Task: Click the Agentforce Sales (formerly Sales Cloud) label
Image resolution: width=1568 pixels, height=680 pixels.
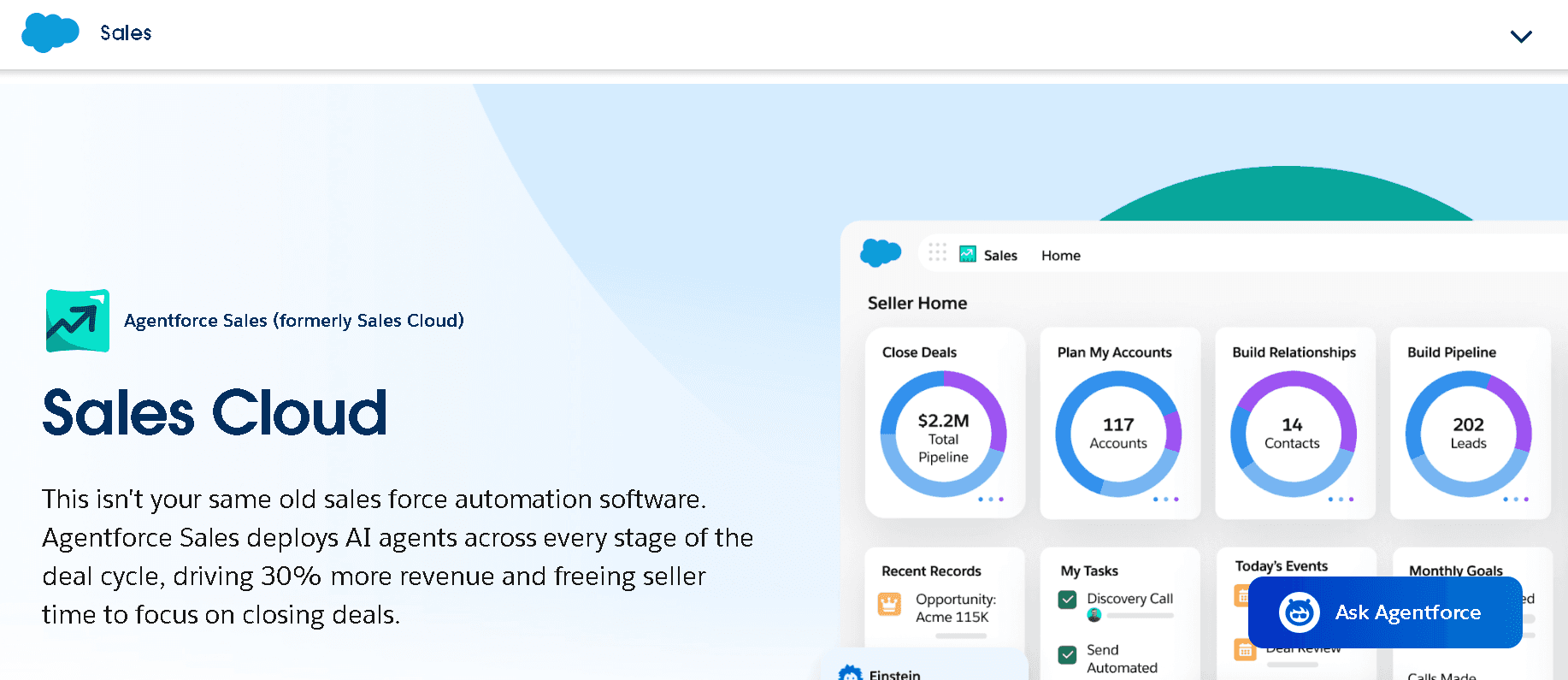Action: point(294,321)
